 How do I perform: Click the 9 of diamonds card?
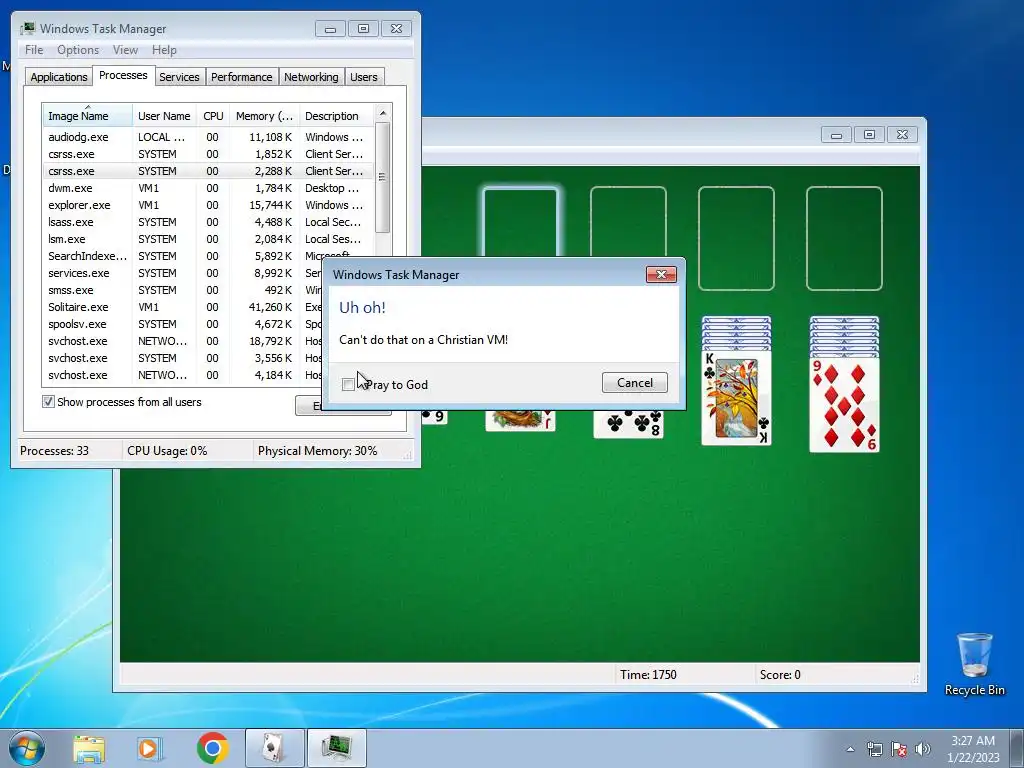click(x=844, y=404)
